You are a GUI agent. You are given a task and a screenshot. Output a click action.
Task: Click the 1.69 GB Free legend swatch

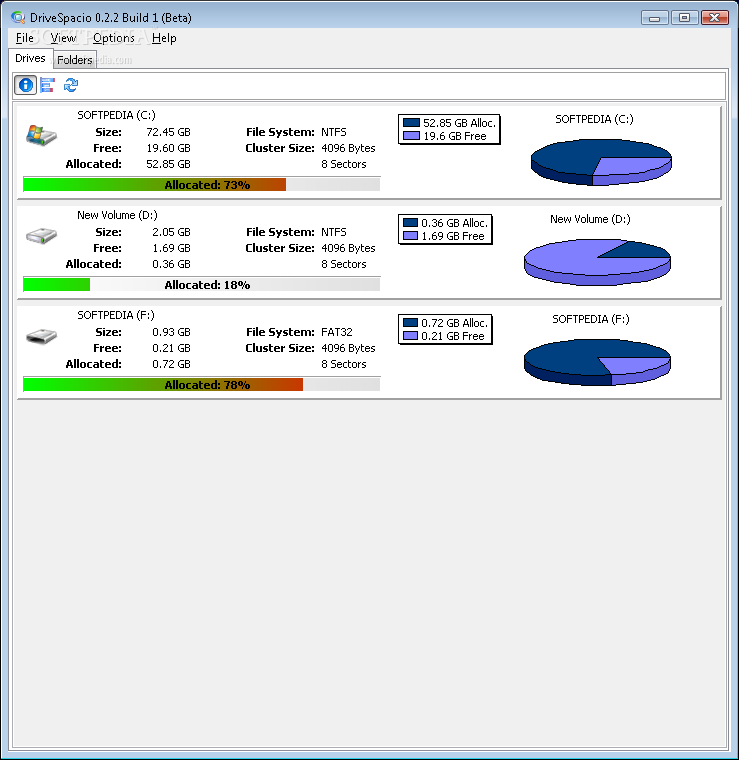(x=410, y=236)
